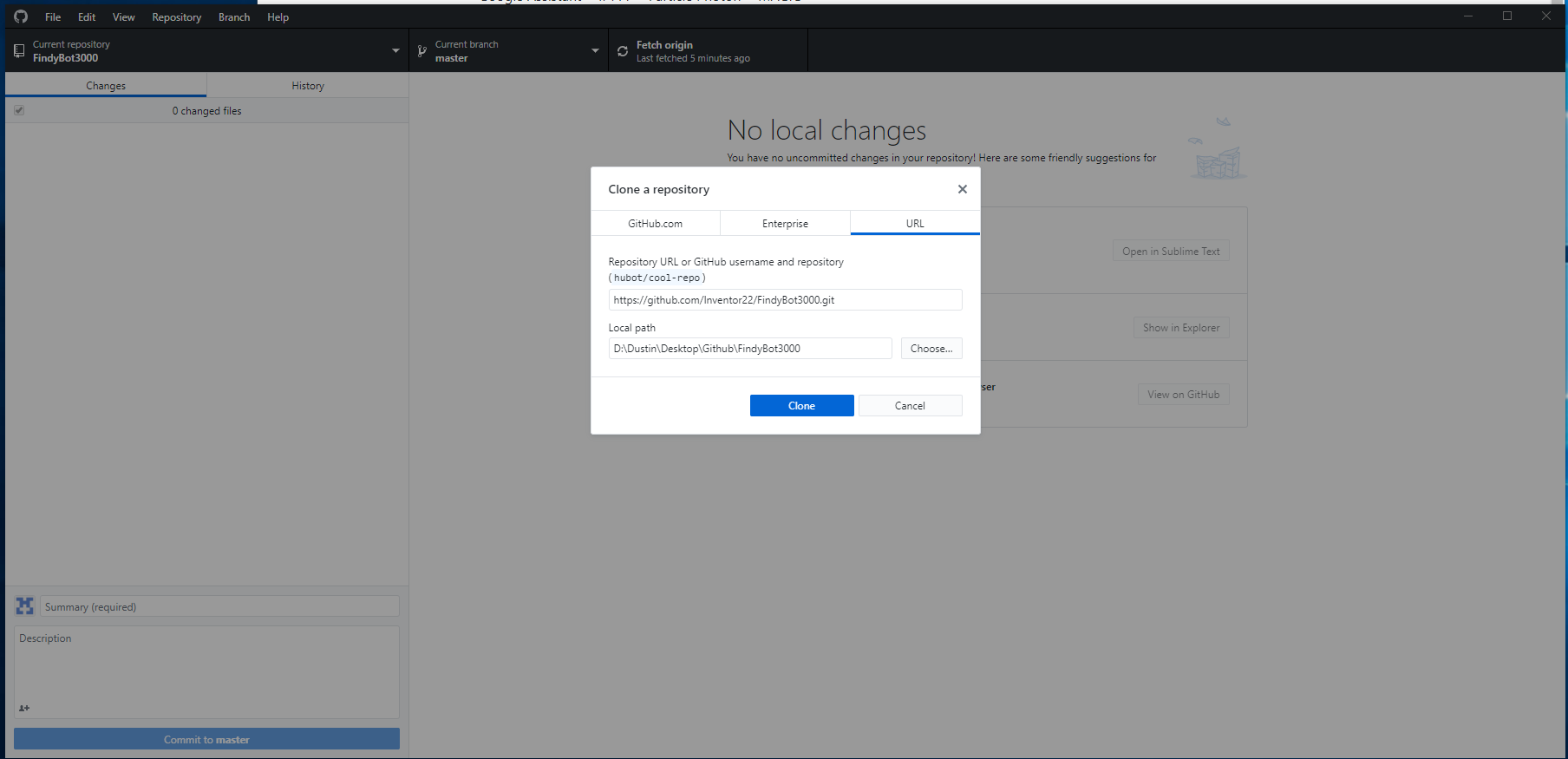
Task: Click the GitHub Octocat logo icon
Action: coord(21,16)
